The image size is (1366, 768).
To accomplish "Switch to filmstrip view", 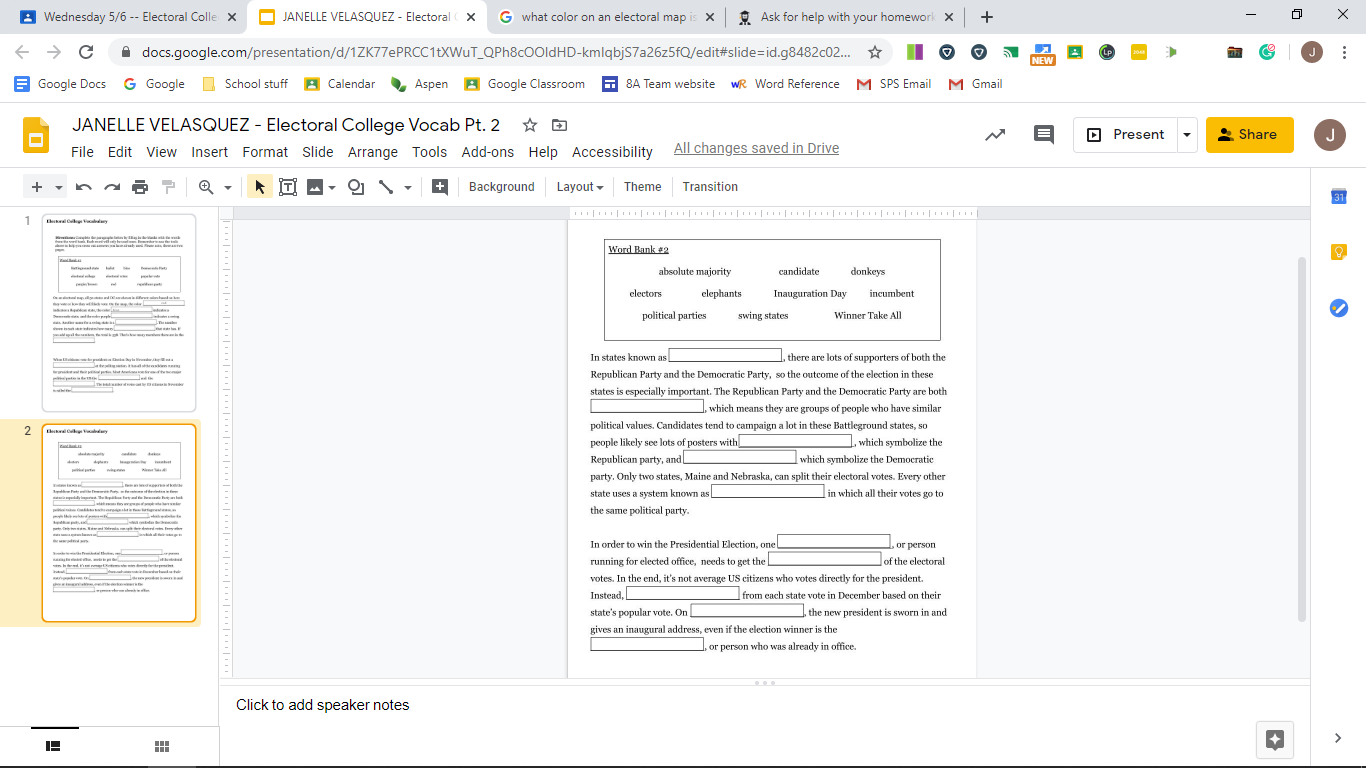I will click(x=54, y=746).
